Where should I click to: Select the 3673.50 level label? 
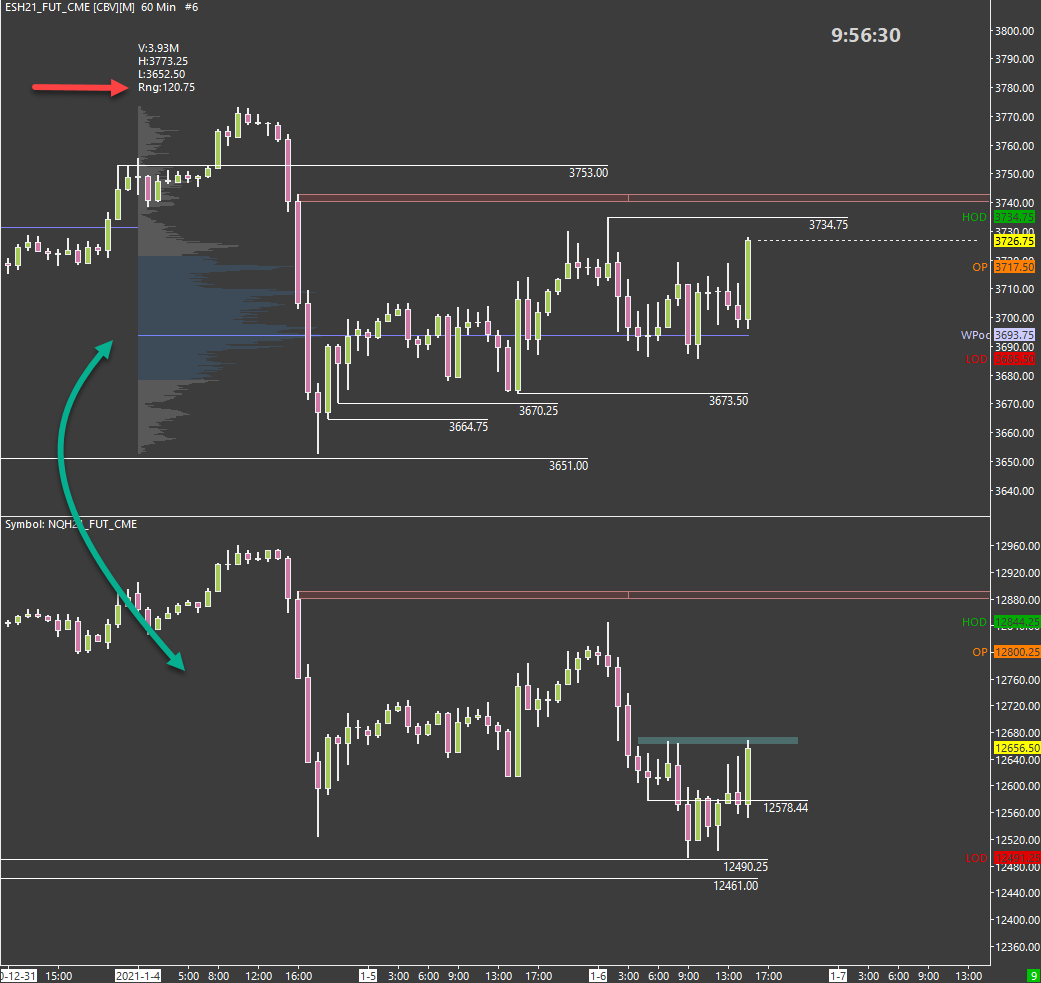(728, 401)
